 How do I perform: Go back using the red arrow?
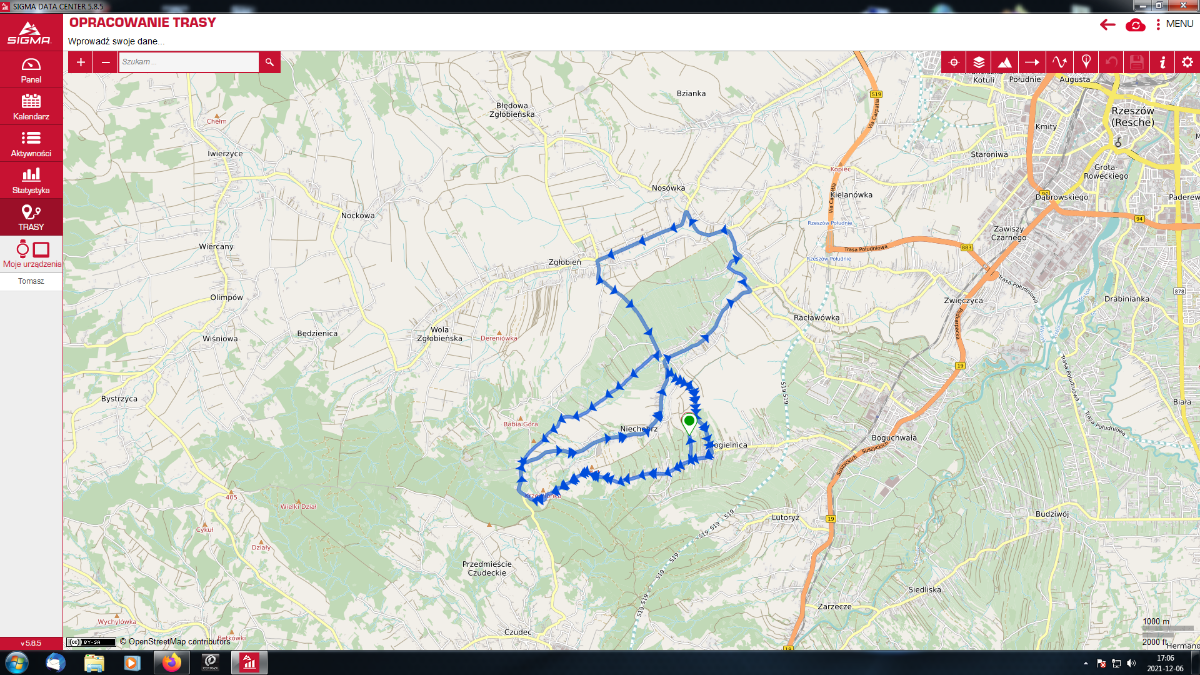pos(1107,25)
